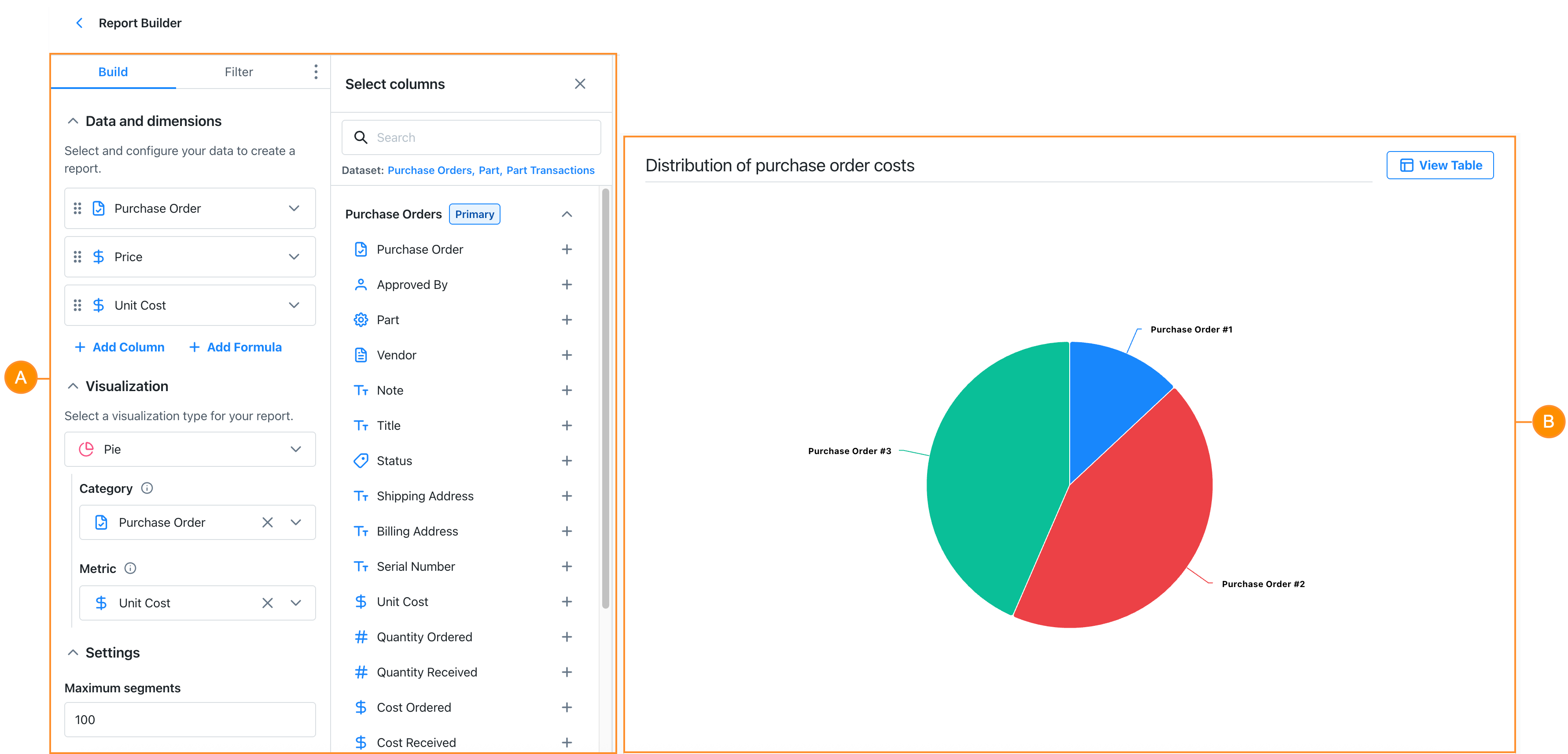
Task: Click the gear icon beside the Part column
Action: point(361,319)
